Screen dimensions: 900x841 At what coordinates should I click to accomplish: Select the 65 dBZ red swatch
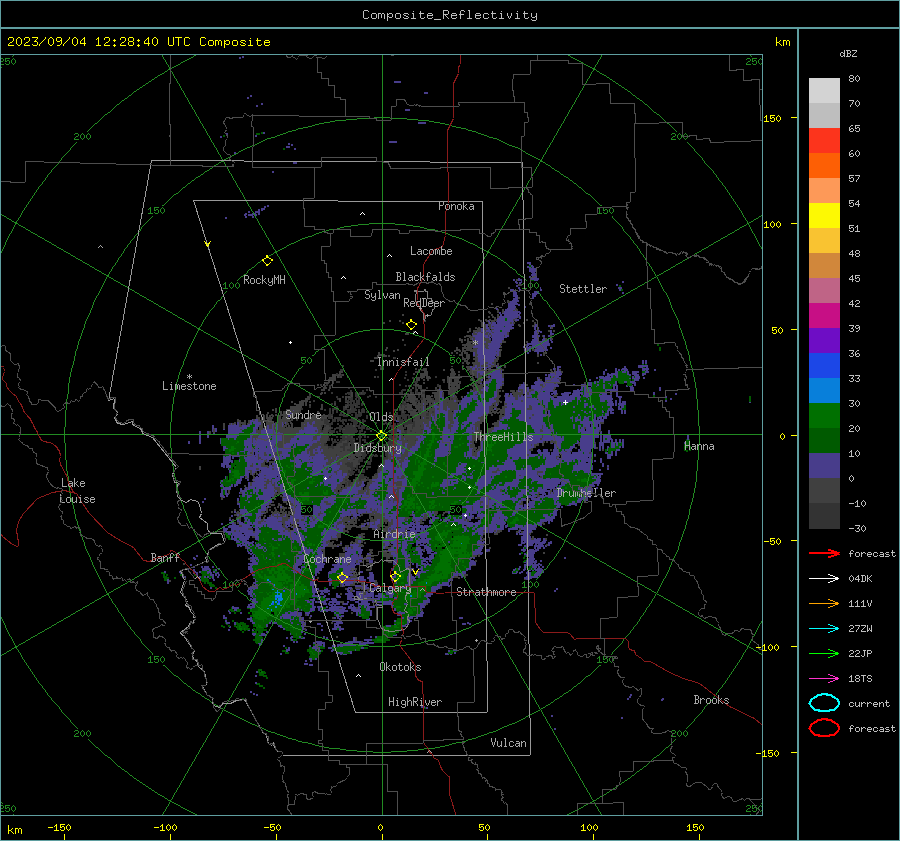(x=824, y=140)
